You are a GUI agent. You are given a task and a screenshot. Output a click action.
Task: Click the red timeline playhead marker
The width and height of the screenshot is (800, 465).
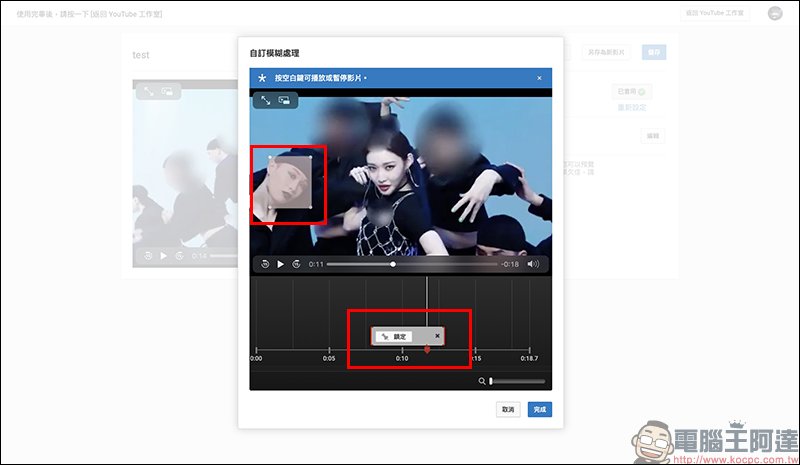coord(427,349)
